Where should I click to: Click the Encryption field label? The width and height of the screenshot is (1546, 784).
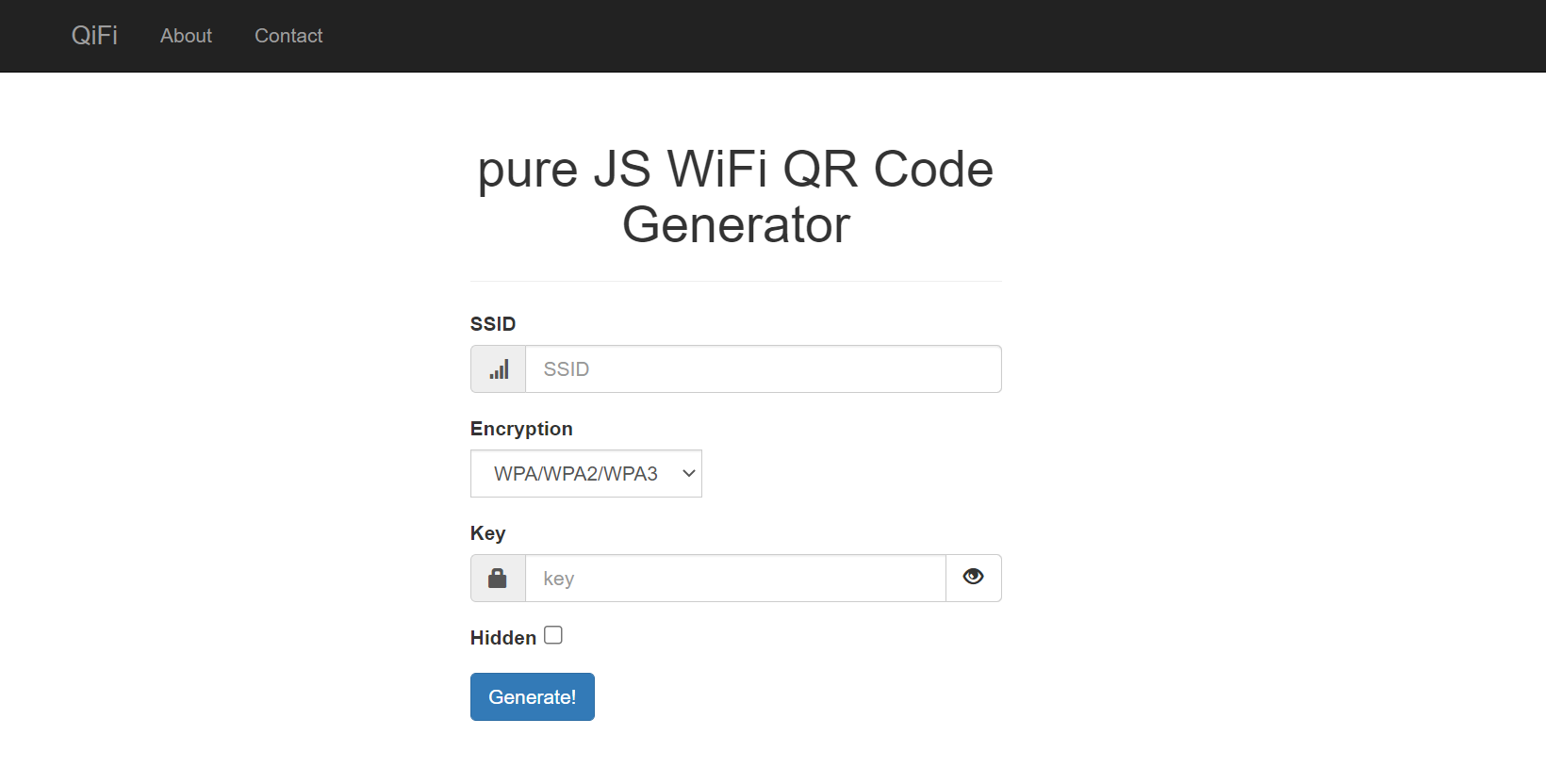pos(521,429)
